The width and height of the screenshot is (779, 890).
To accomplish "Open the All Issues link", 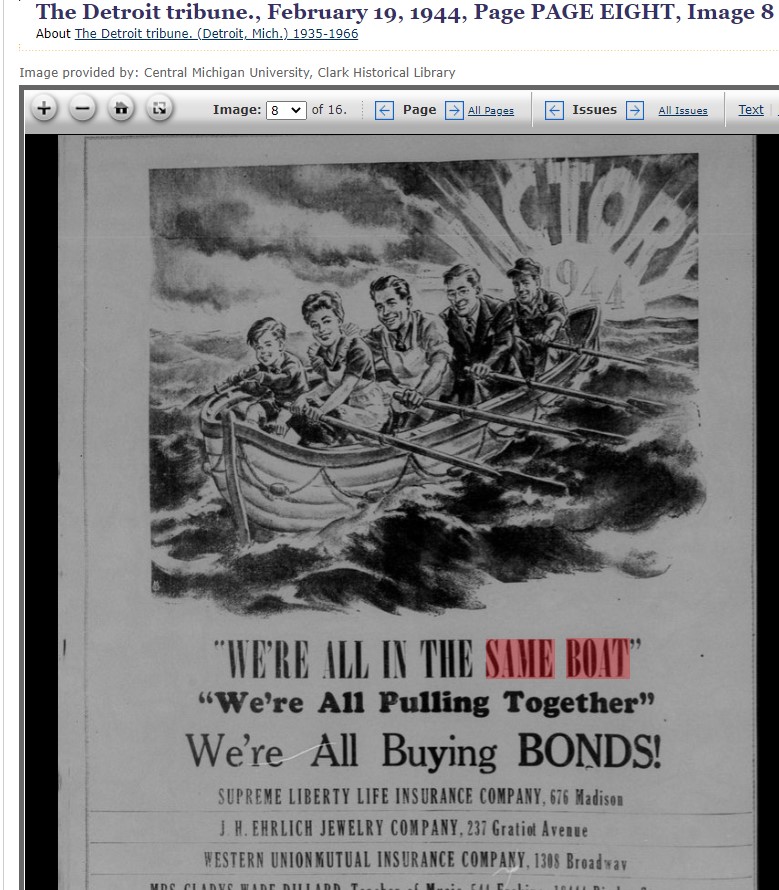I will (682, 111).
